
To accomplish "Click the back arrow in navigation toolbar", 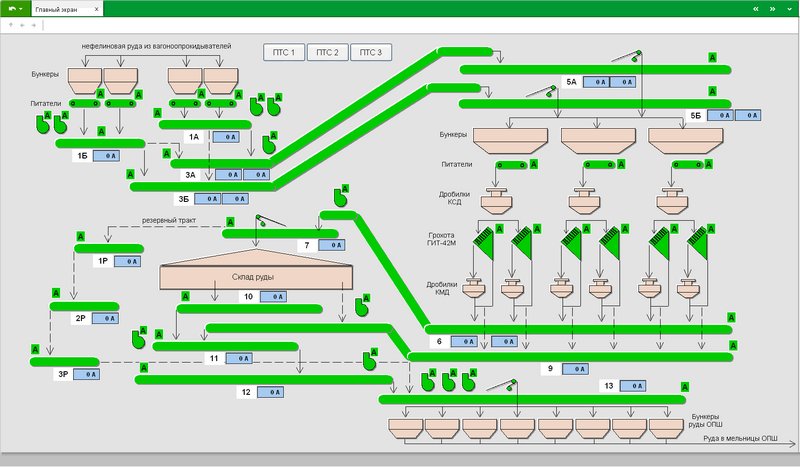I will click(x=22, y=24).
